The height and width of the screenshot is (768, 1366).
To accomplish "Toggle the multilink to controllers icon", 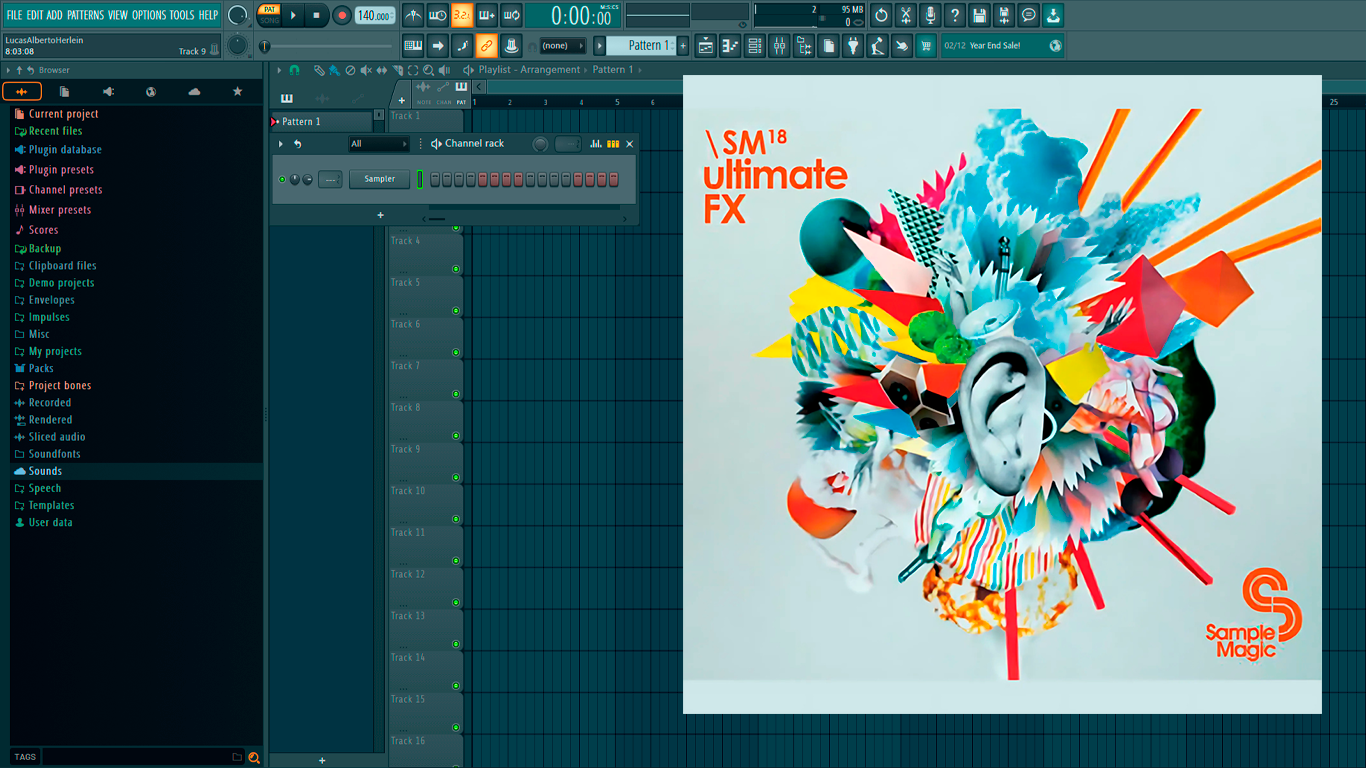I will [486, 45].
